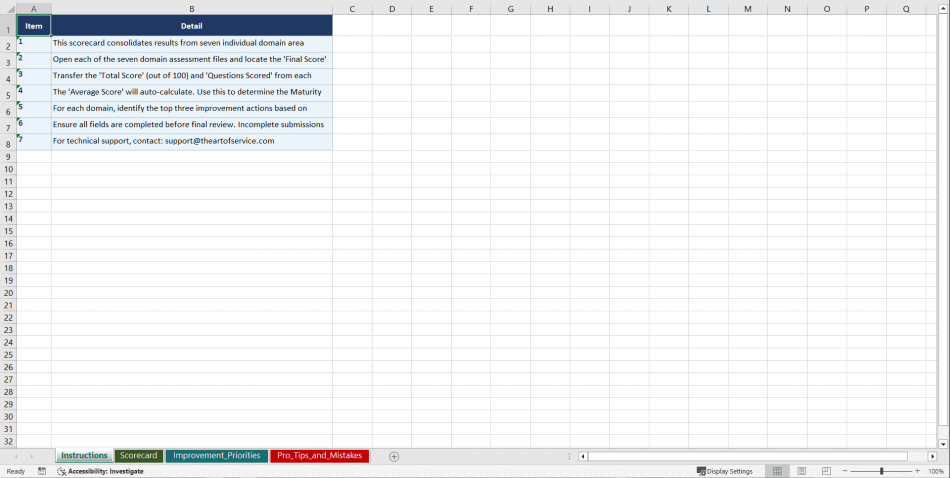Select column B header
Viewport: 950px width, 478px height.
(192, 9)
